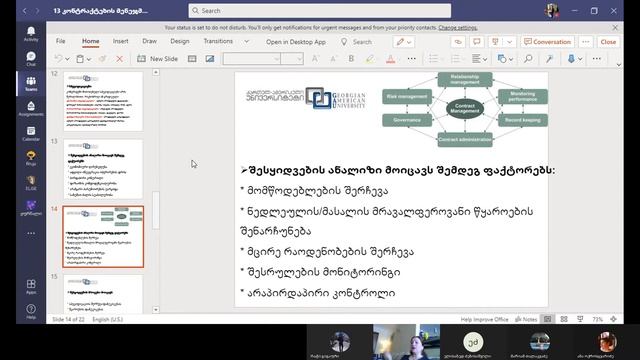This screenshot has width=640, height=360.
Task: Open the Present options dropdown arrow
Action: pyautogui.click(x=509, y=42)
